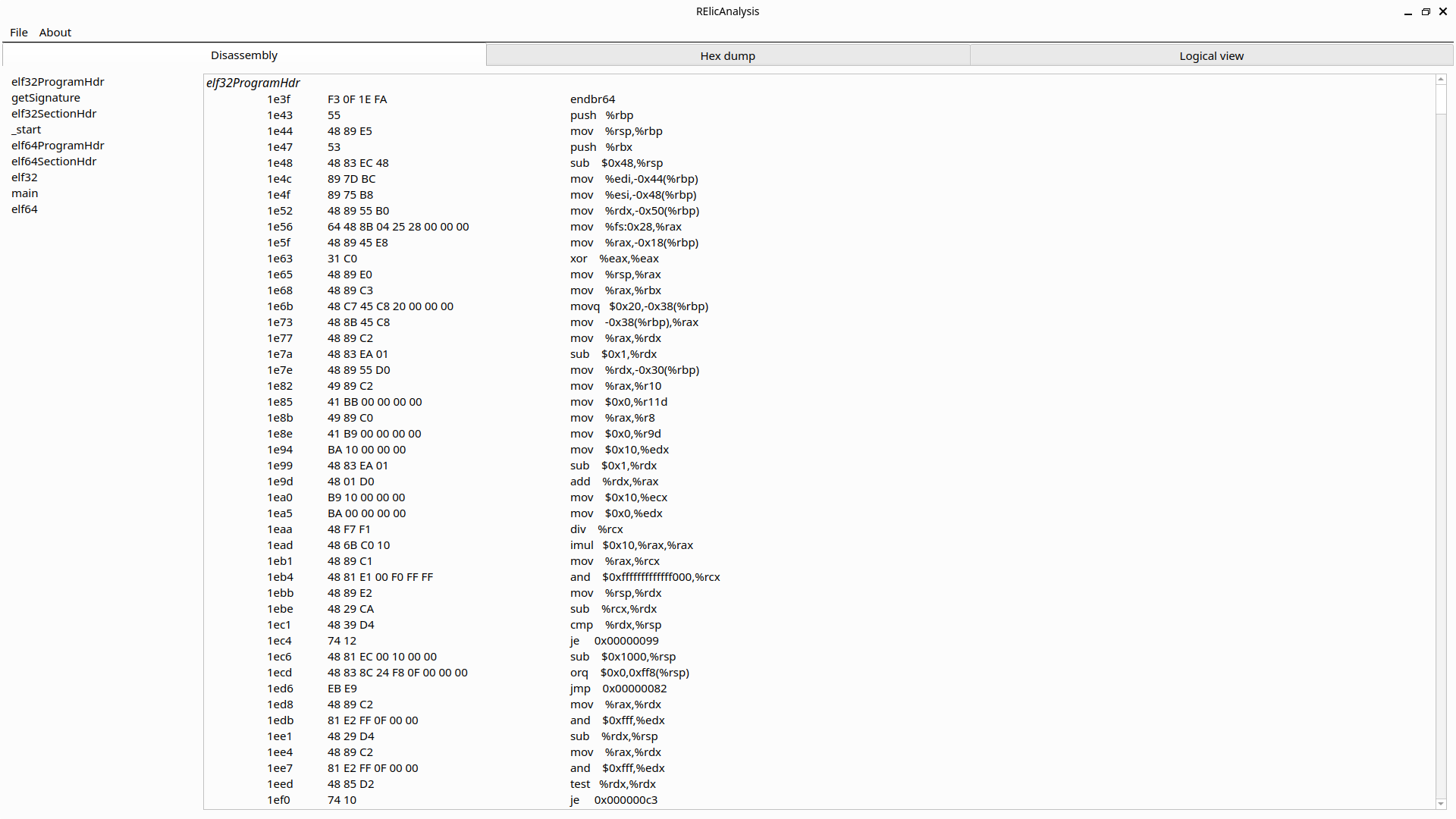Viewport: 1456px width, 819px height.
Task: Select the Disassembly tab
Action: pos(244,55)
